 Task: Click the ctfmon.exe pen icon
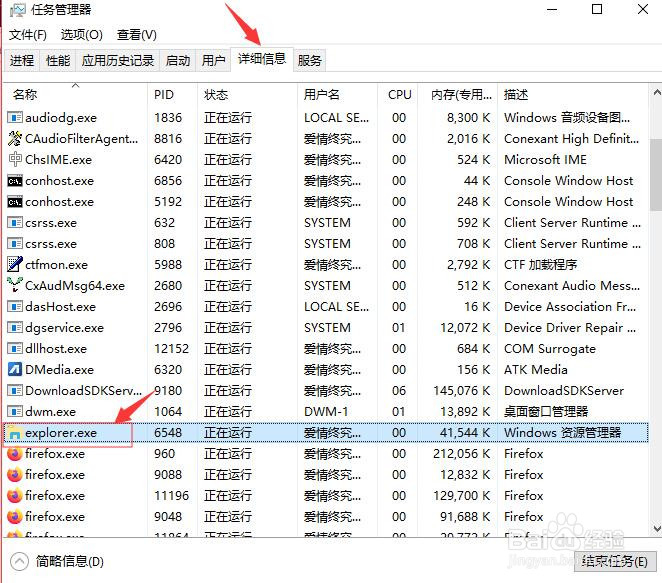pos(15,265)
